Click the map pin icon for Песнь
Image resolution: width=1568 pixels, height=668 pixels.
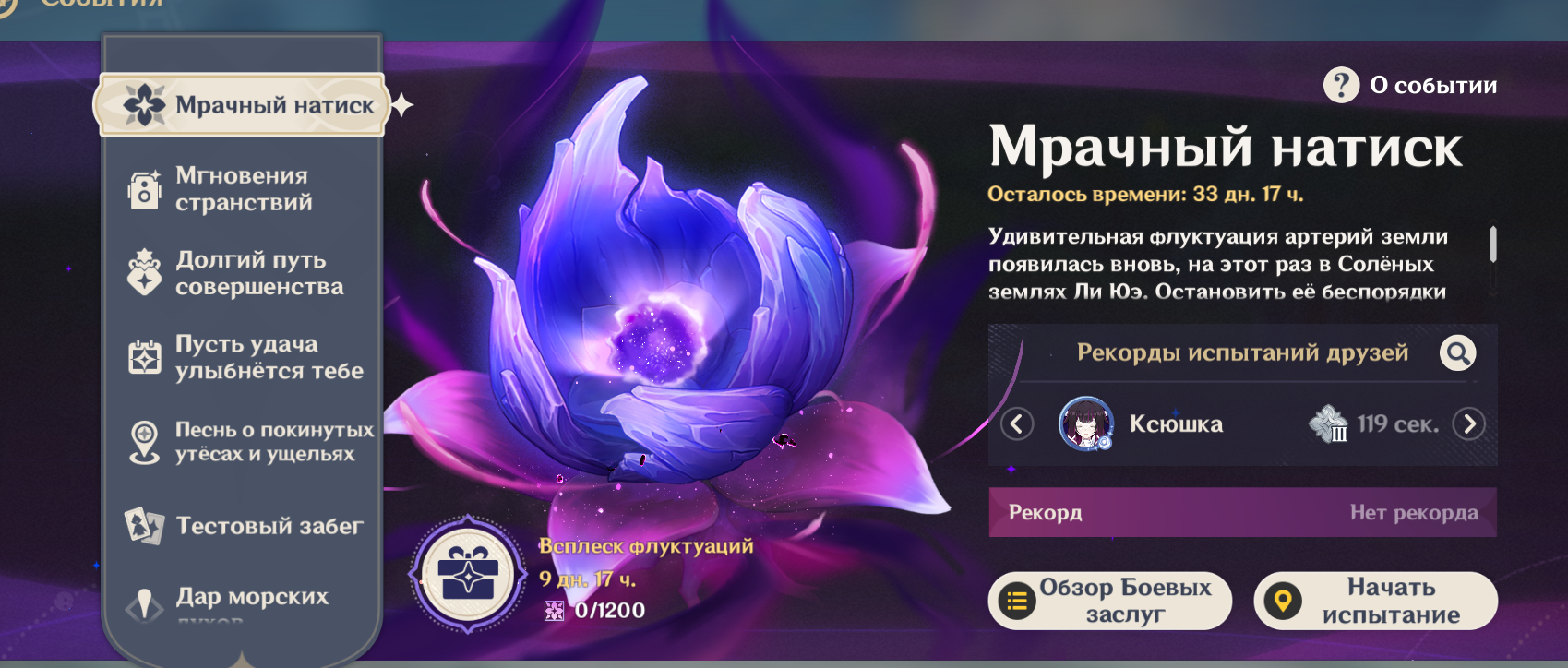pyautogui.click(x=145, y=442)
